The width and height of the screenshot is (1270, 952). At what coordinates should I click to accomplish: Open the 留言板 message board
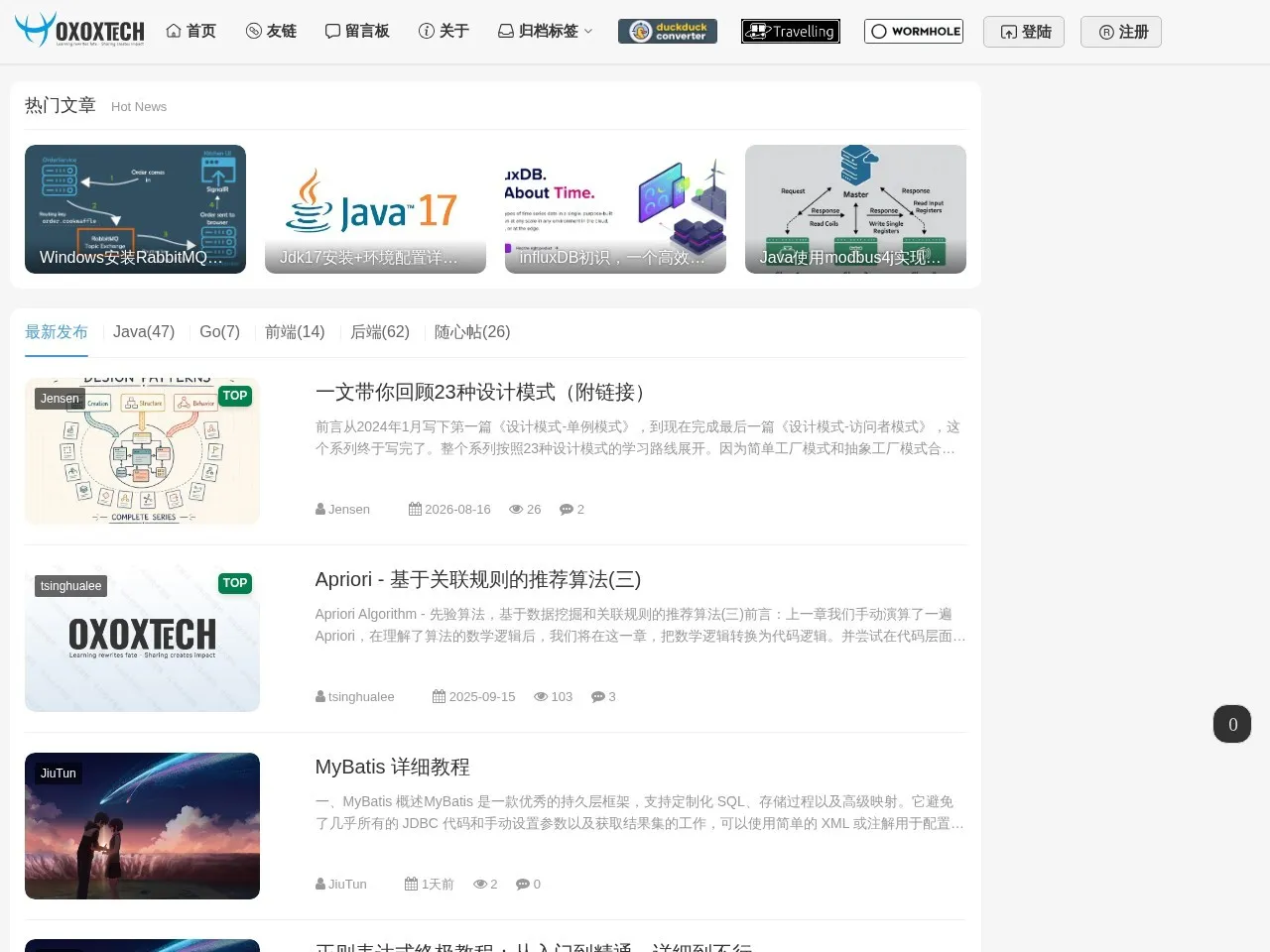(357, 32)
